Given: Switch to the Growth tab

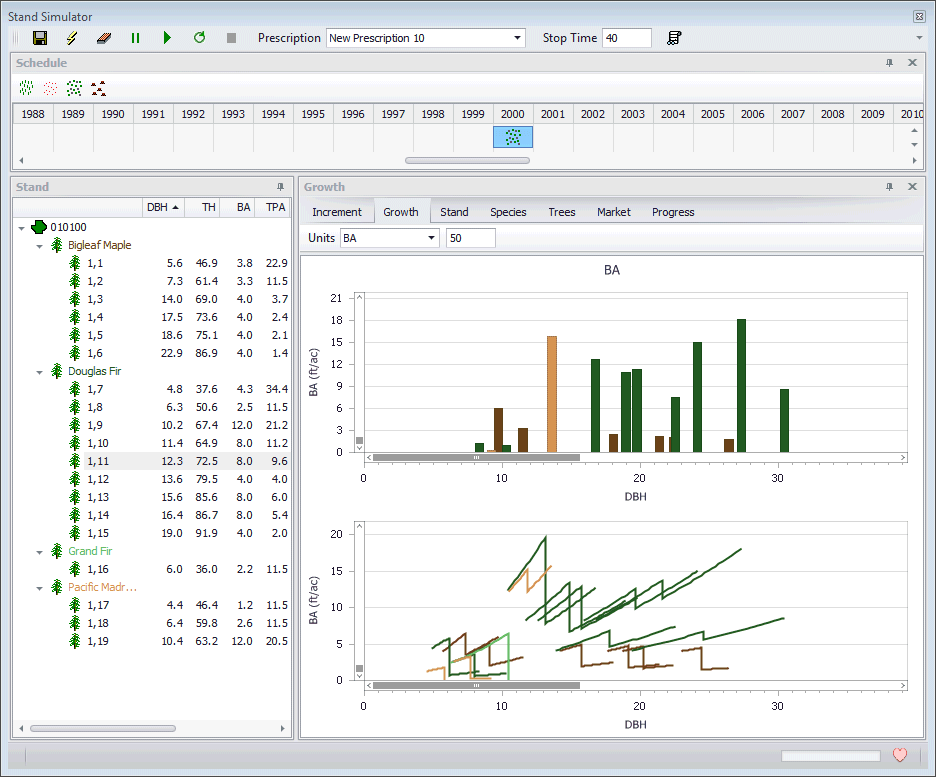Looking at the screenshot, I should coord(401,212).
